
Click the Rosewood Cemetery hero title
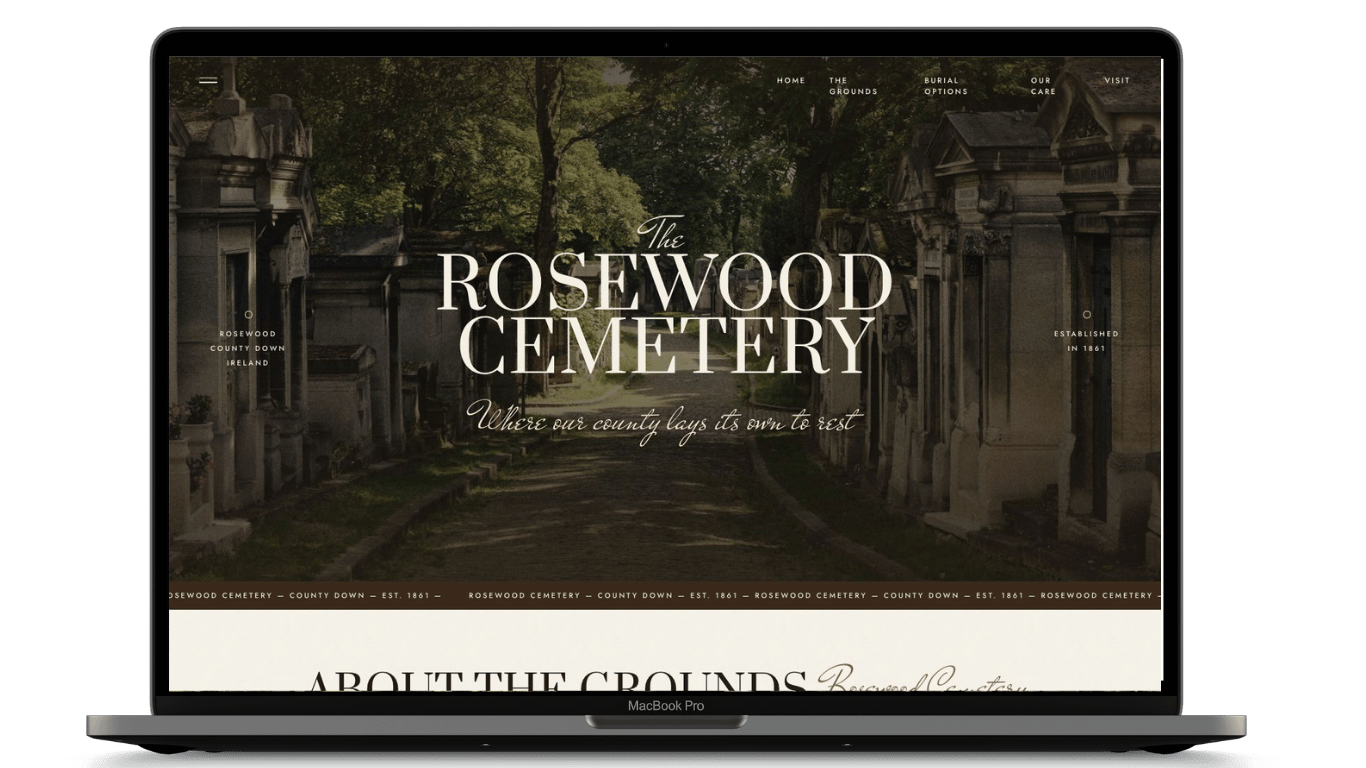[x=665, y=313]
